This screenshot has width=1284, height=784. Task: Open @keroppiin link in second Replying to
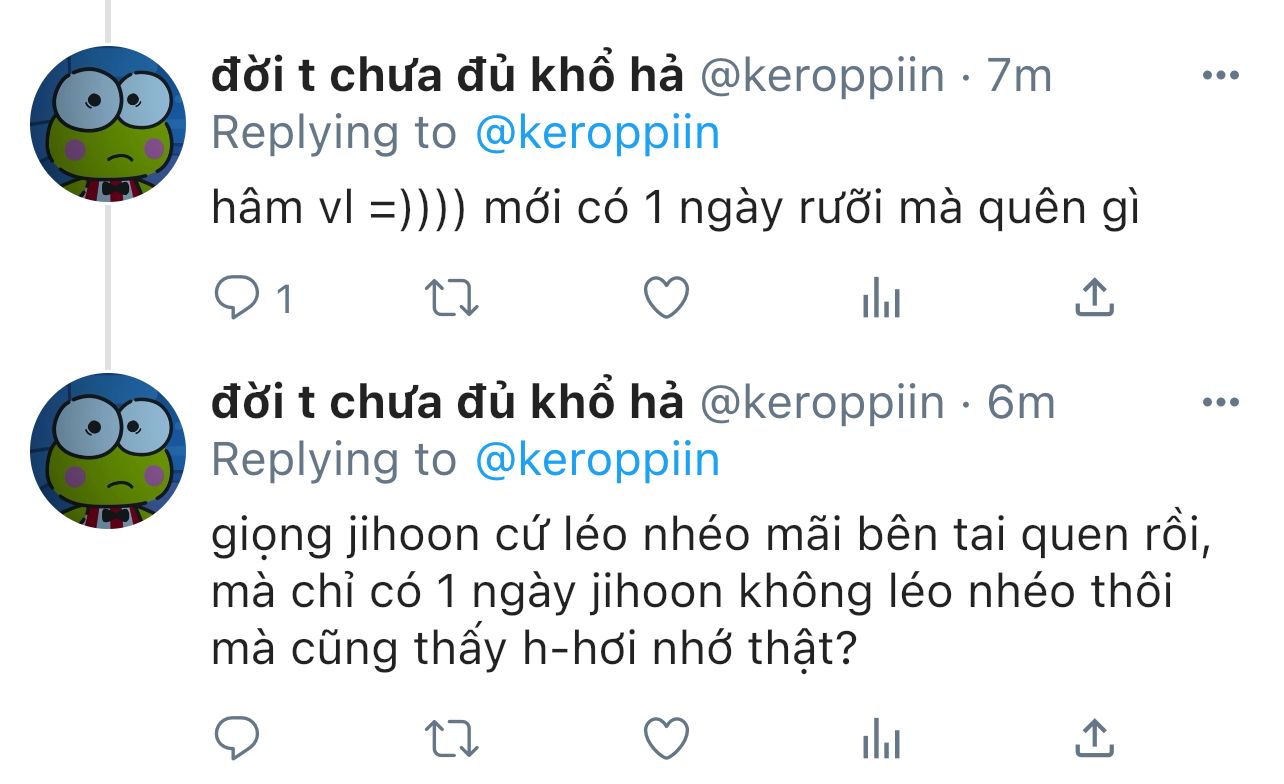(x=597, y=460)
